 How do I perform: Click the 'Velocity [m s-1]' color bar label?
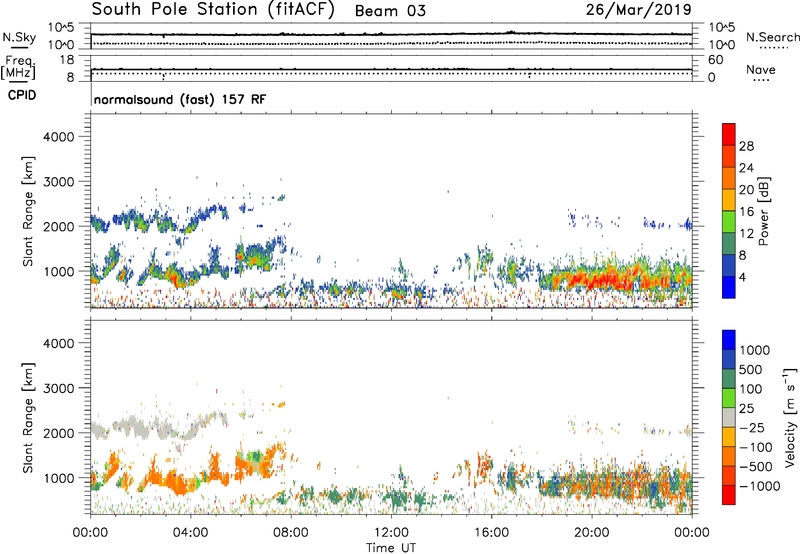tap(790, 418)
